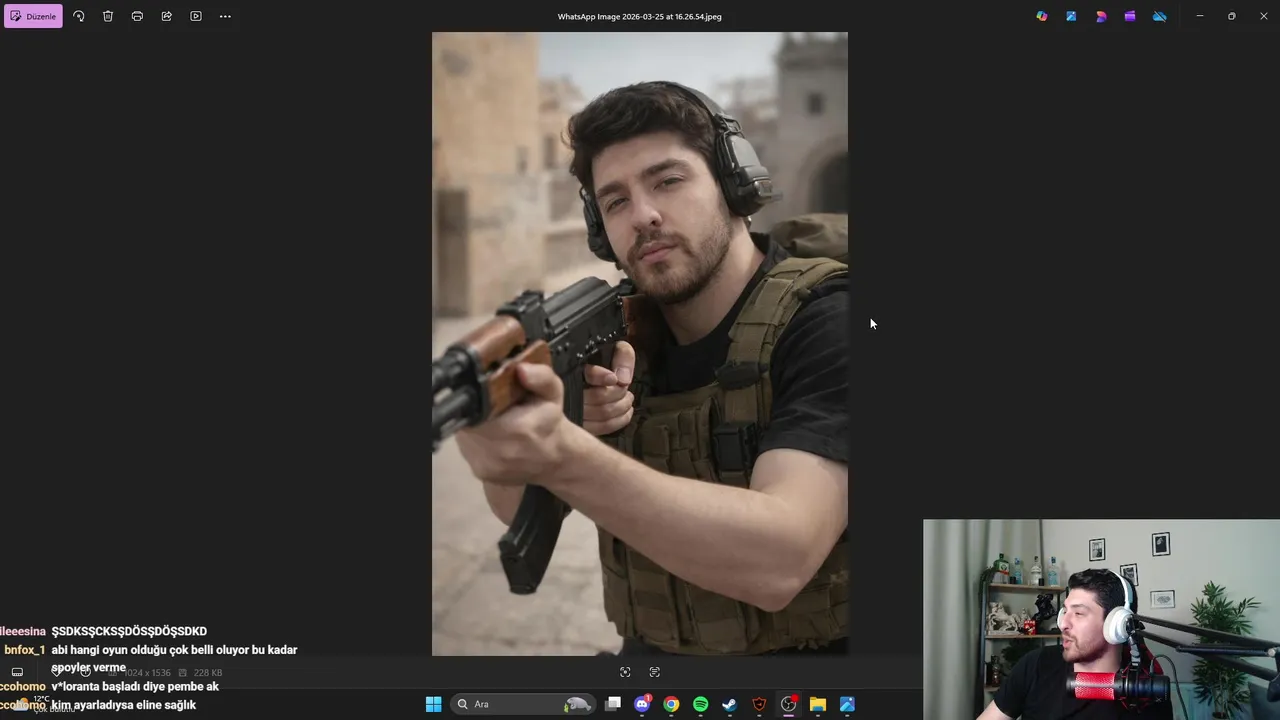The image size is (1280, 720).
Task: Open the Brave shield icon on taskbar
Action: (759, 704)
